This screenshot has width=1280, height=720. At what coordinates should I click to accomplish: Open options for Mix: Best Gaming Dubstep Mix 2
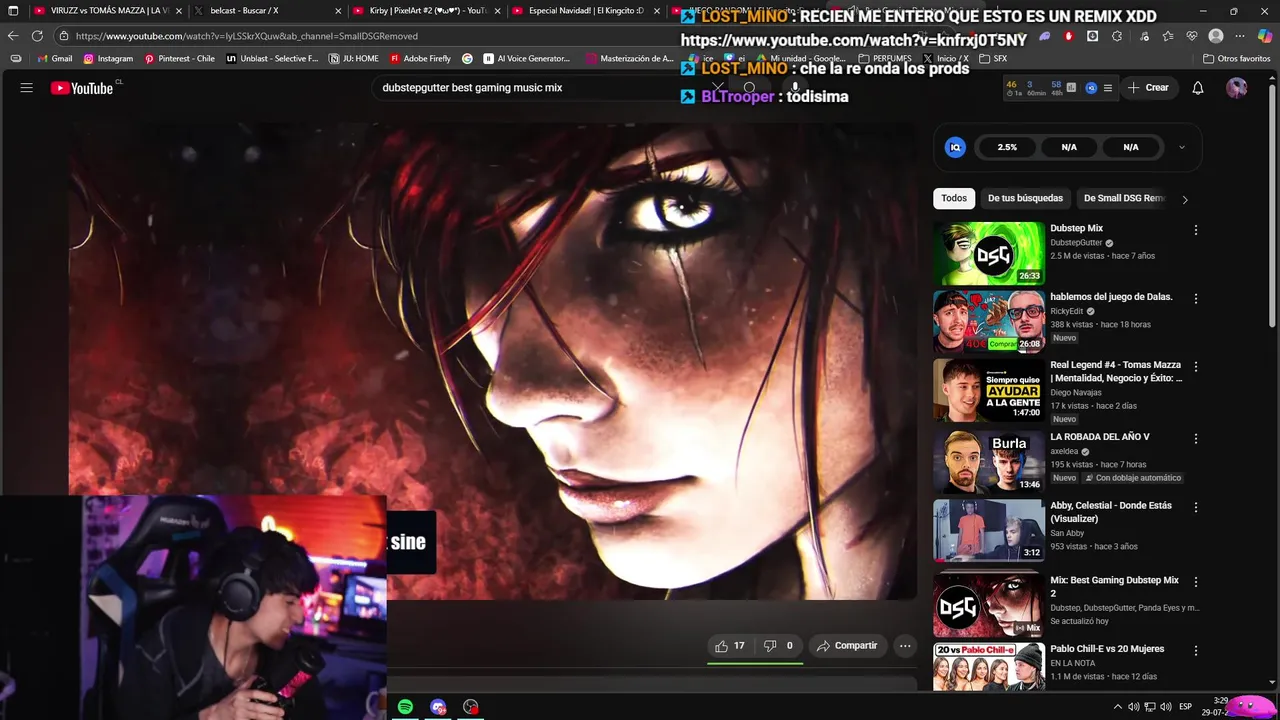(1195, 582)
